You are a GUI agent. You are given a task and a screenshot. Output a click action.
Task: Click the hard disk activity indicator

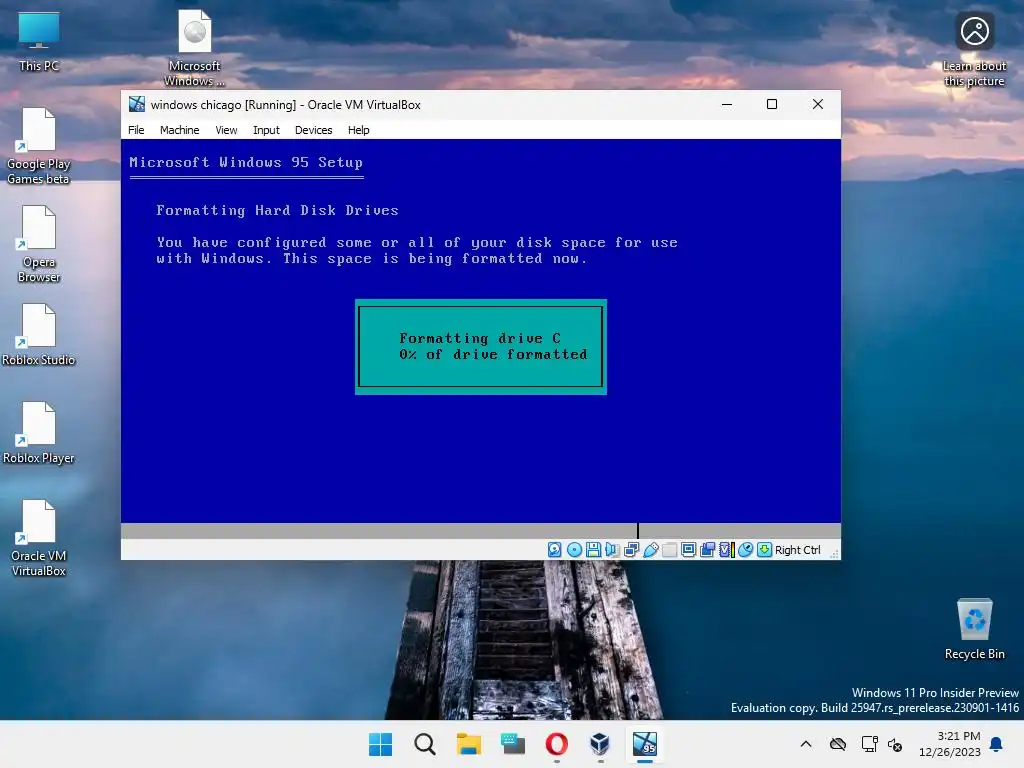point(554,550)
